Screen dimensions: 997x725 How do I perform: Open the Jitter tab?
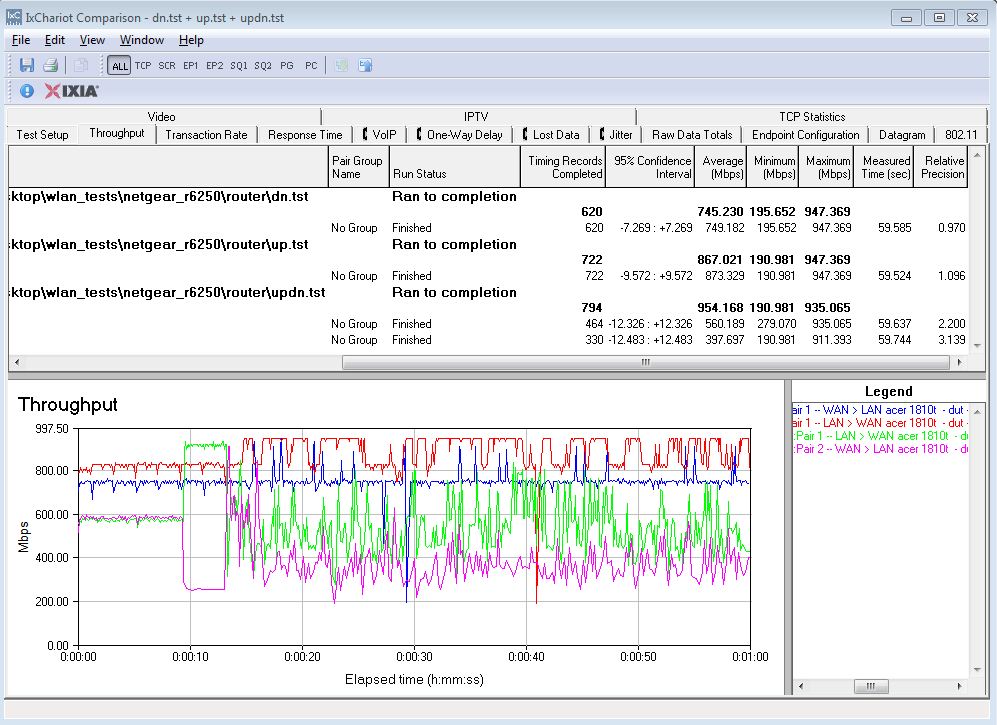[616, 135]
